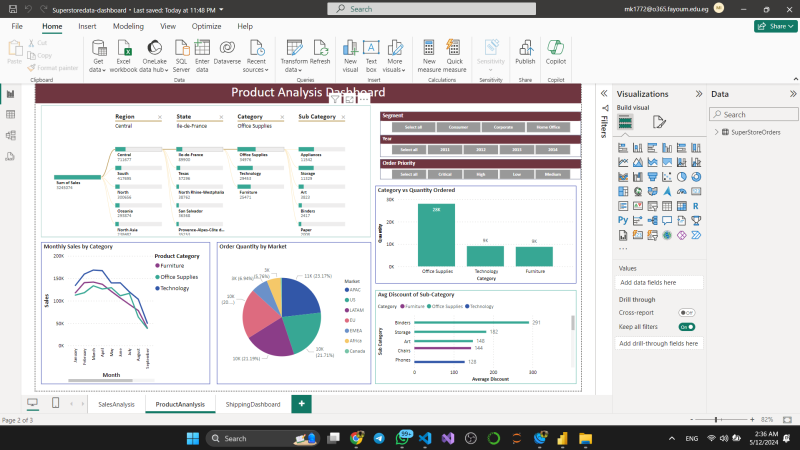
Task: Click the Publish icon
Action: (x=525, y=48)
